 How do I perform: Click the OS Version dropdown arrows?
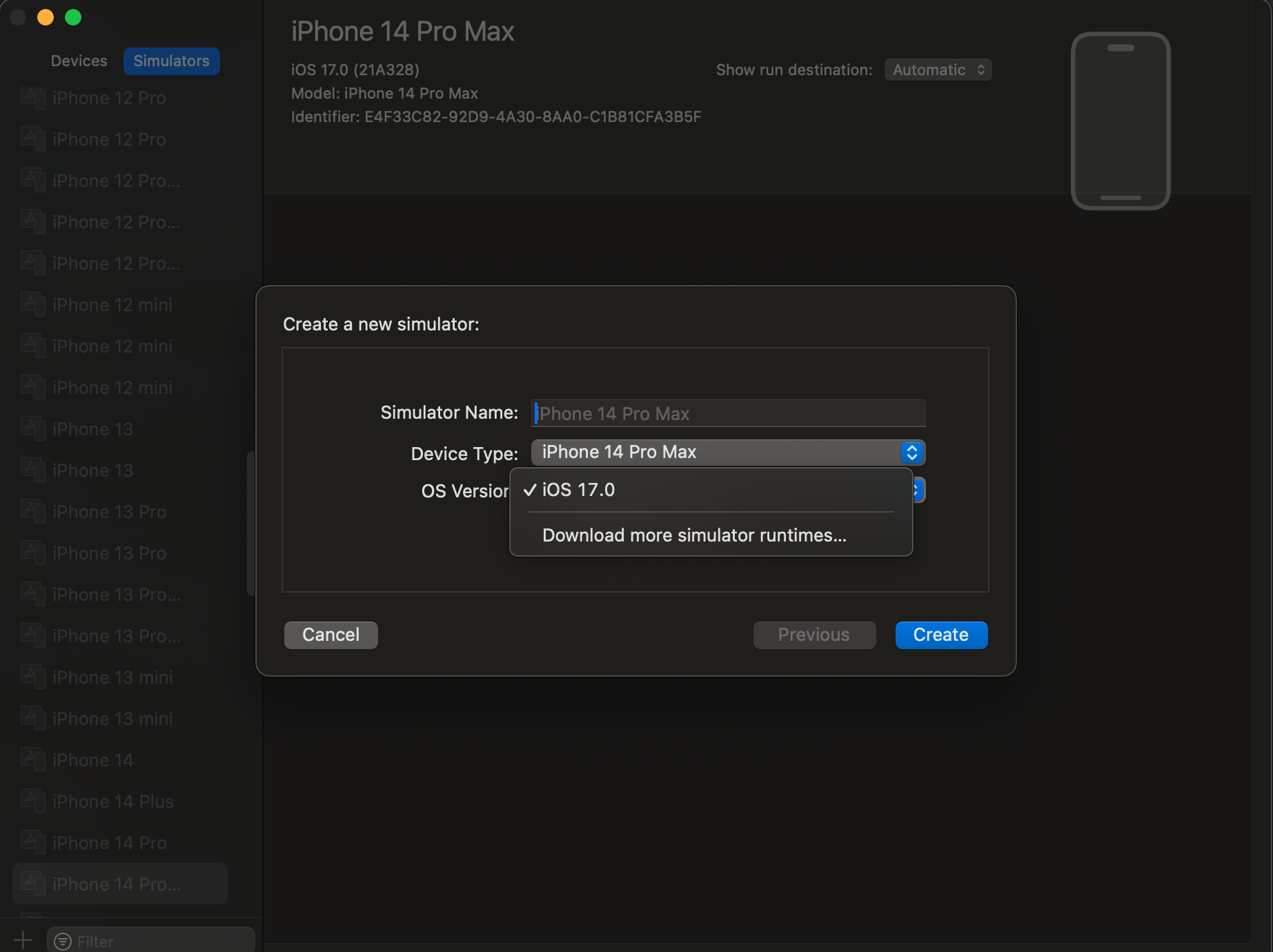(918, 490)
